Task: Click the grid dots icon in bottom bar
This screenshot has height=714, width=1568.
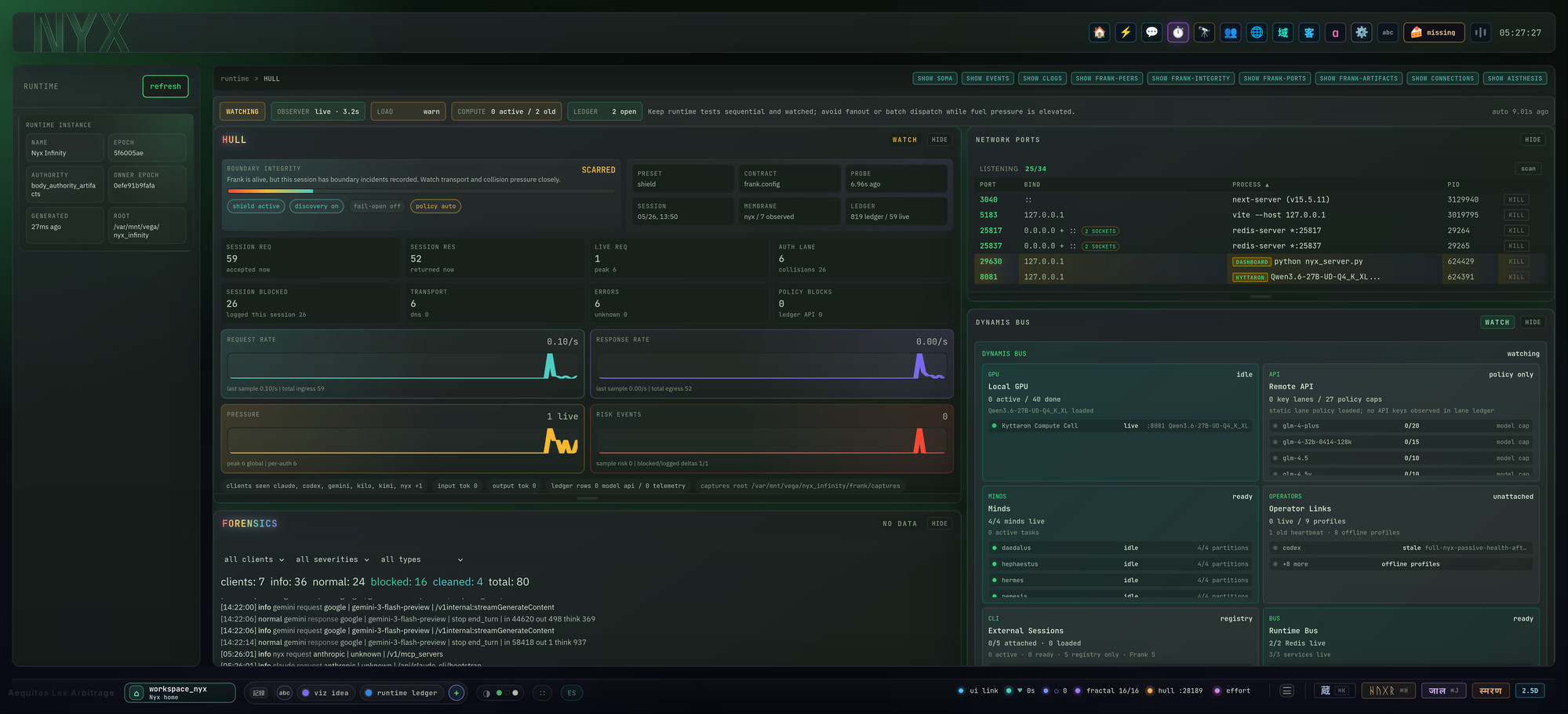Action: [x=542, y=693]
